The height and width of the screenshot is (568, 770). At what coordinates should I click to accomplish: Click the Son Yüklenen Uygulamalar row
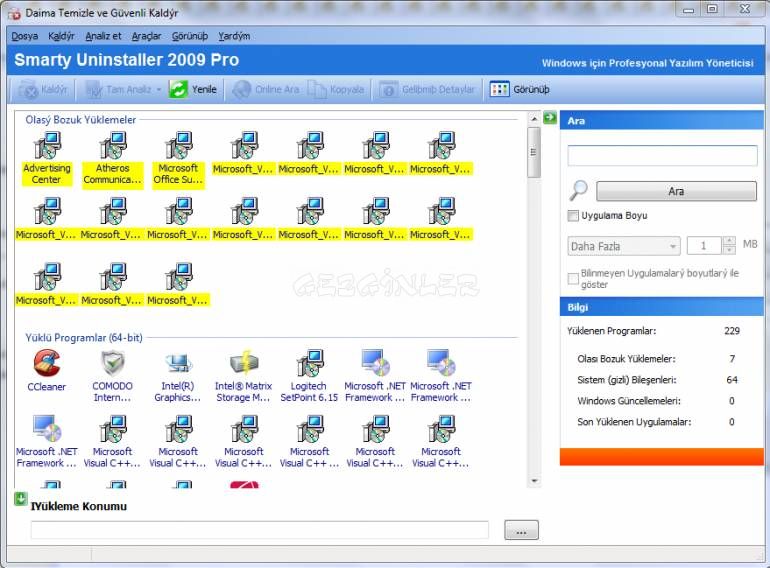click(x=657, y=422)
